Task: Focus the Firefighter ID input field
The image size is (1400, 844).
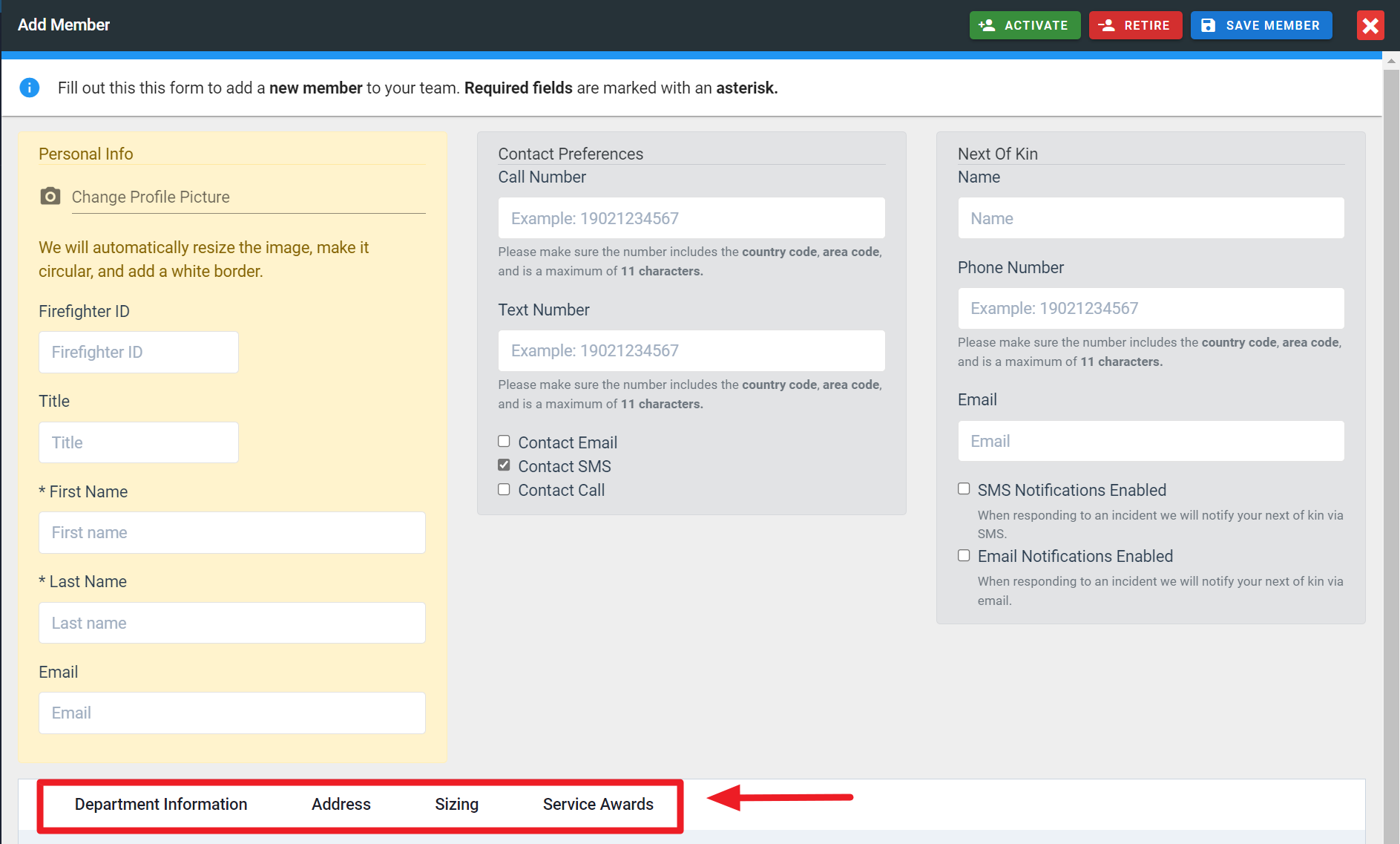Action: (139, 353)
